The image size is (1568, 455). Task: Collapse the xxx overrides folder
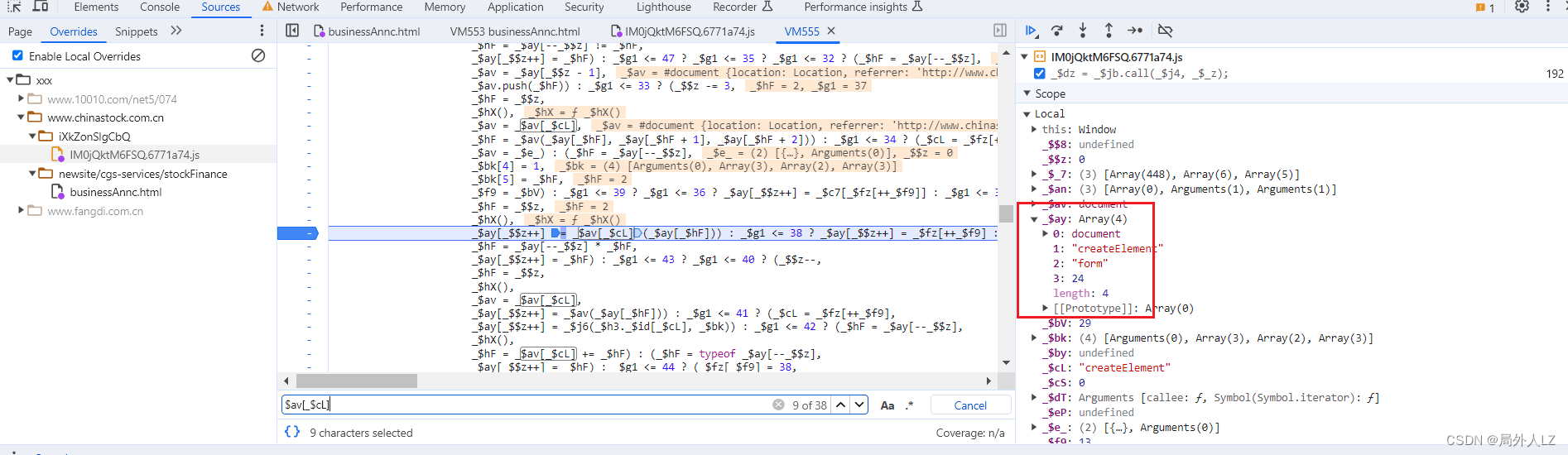pos(10,80)
